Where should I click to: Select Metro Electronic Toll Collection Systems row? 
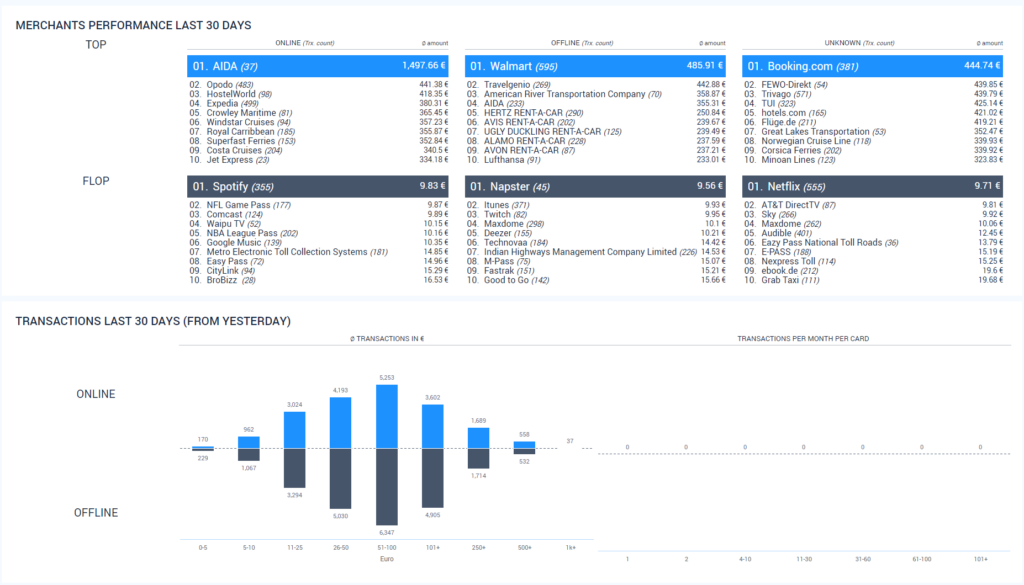(317, 252)
